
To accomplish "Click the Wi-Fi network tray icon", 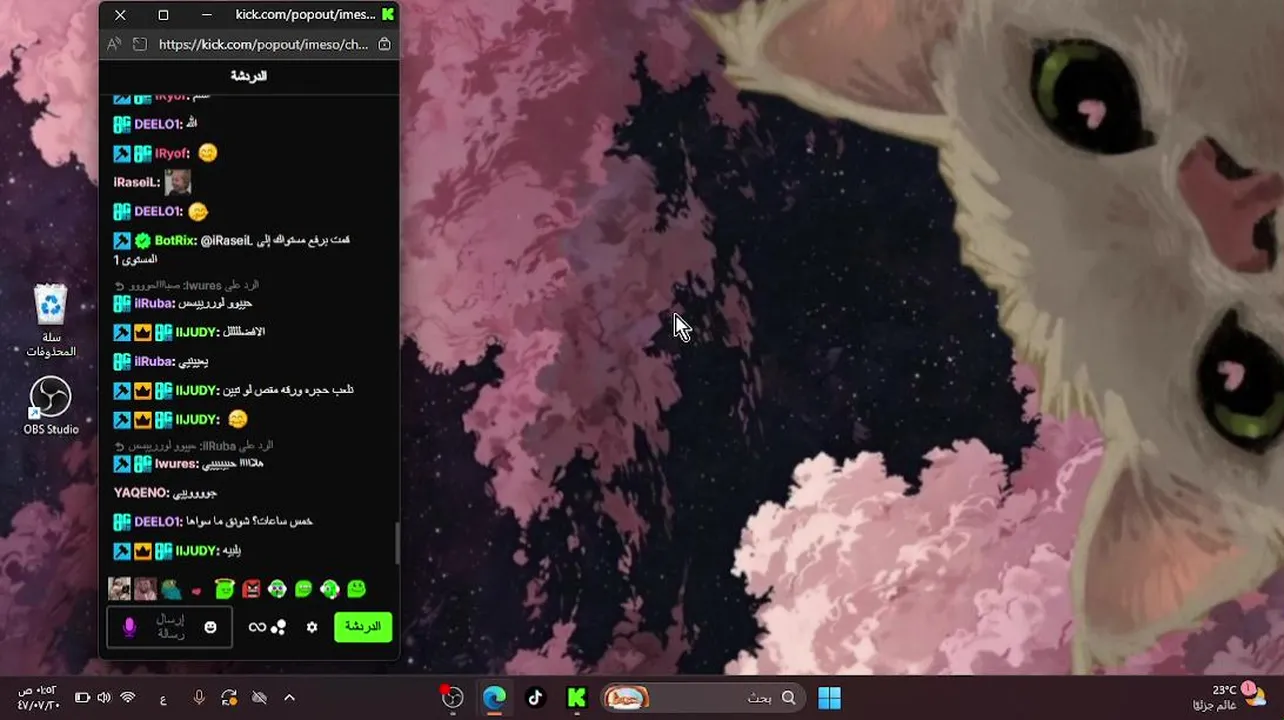I will pos(128,698).
